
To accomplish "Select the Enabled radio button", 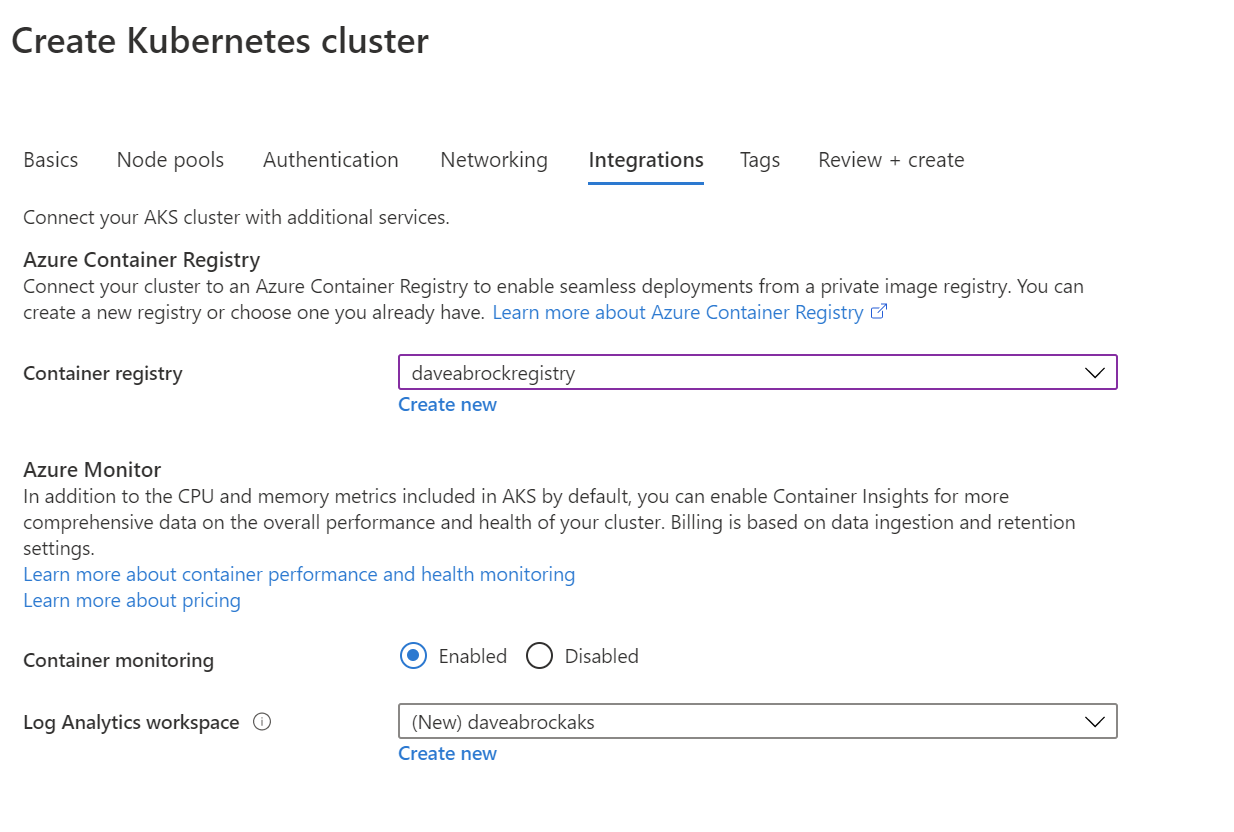I will coord(413,656).
